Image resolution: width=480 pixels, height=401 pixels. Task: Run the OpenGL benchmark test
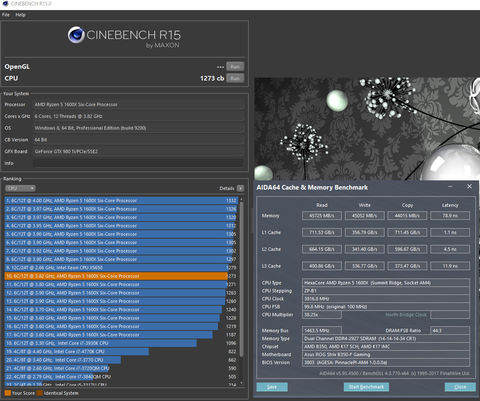pyautogui.click(x=235, y=66)
